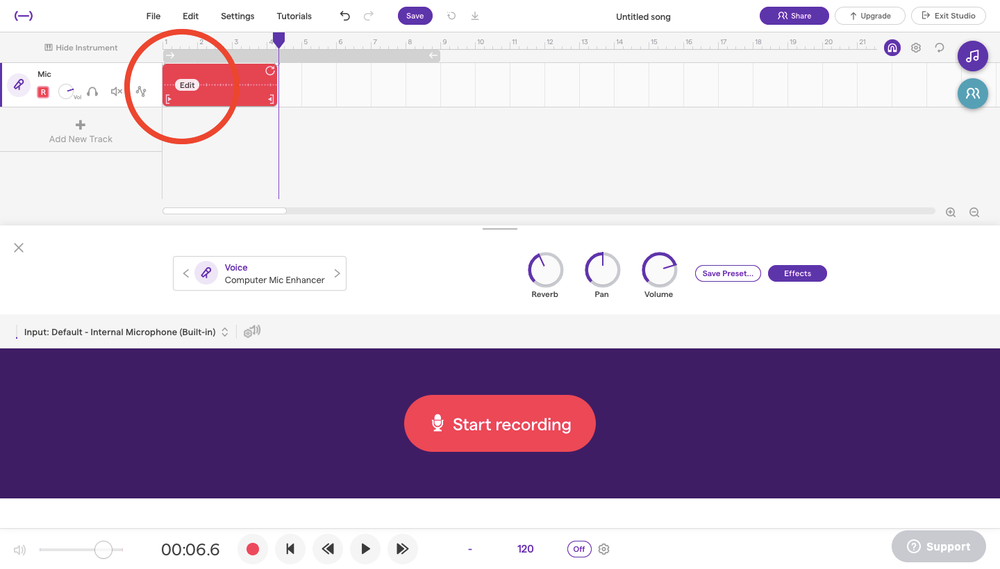This screenshot has height=569, width=1000.
Task: Open the Edit menu
Action: pos(191,16)
